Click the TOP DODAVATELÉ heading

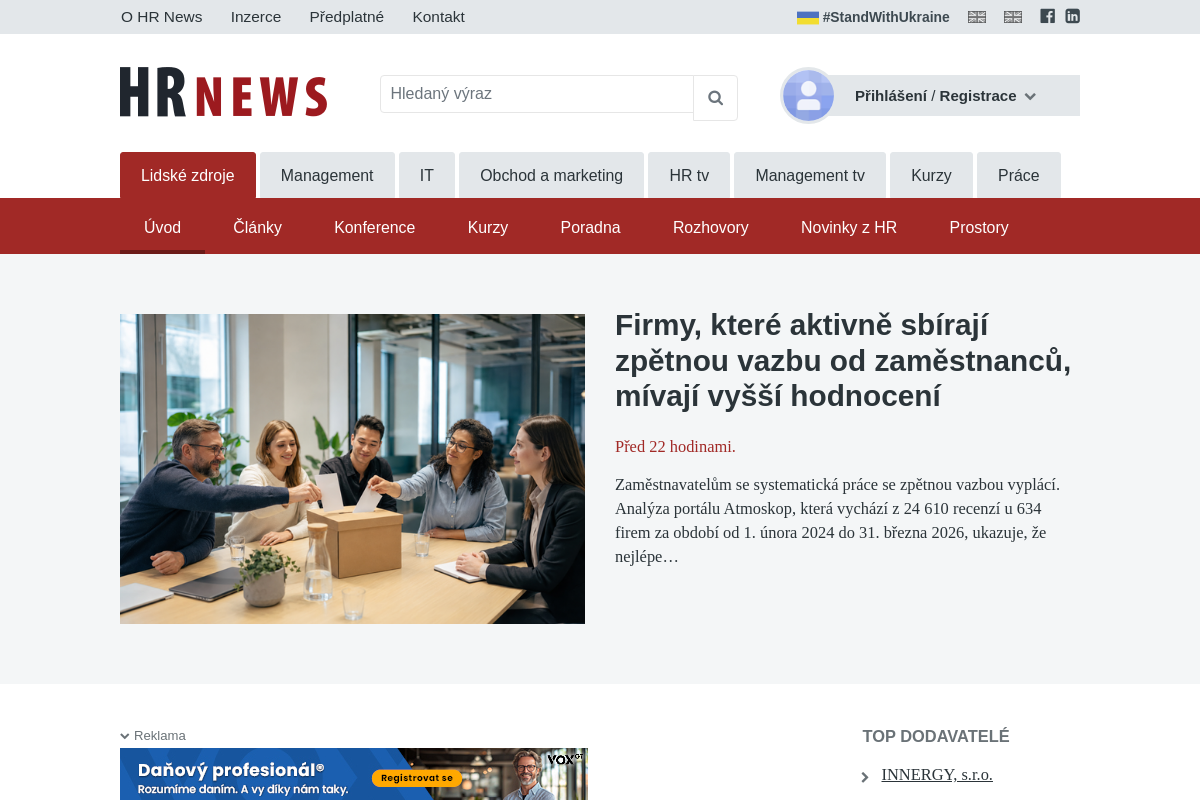coord(936,736)
